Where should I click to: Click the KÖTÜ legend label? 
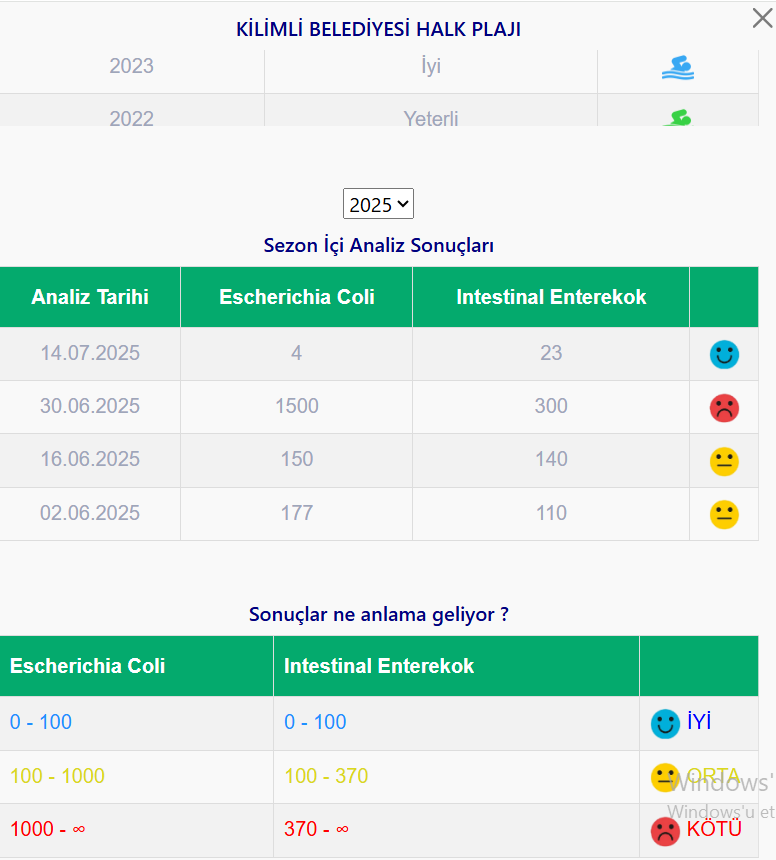(x=714, y=829)
